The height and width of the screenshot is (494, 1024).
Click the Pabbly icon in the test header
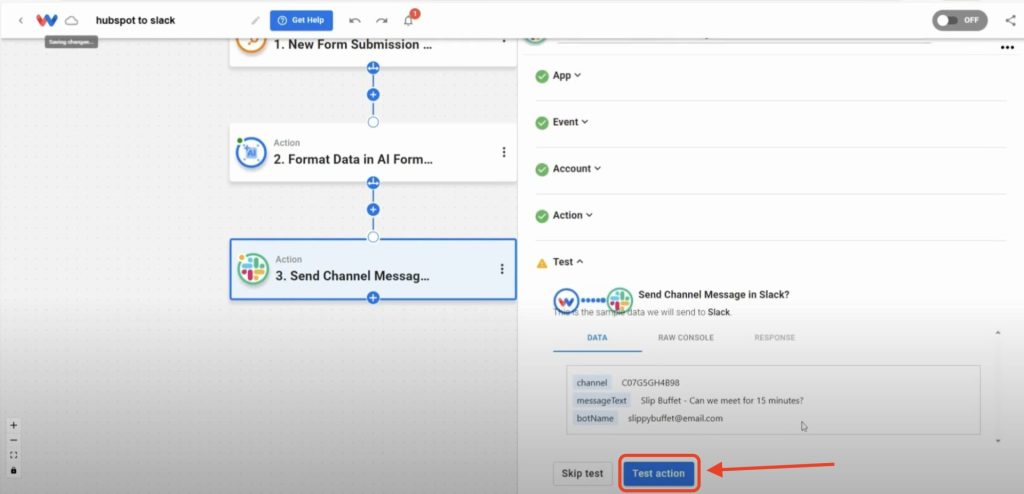566,301
